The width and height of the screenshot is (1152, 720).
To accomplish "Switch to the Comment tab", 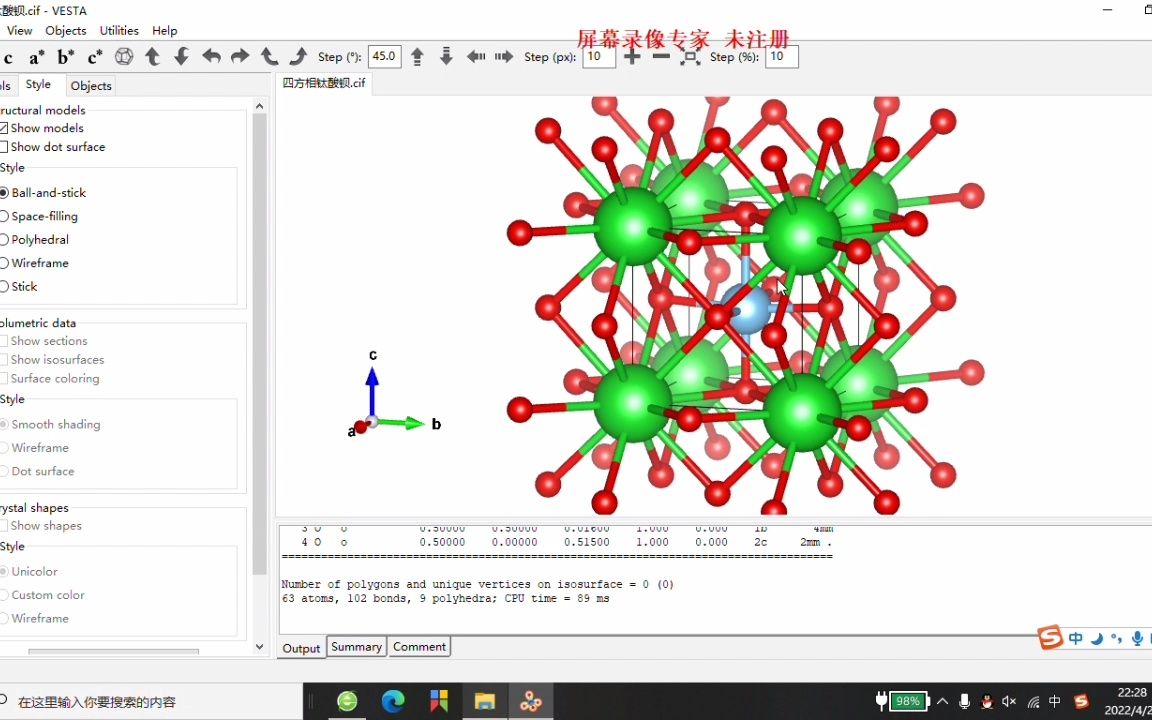I will 420,647.
